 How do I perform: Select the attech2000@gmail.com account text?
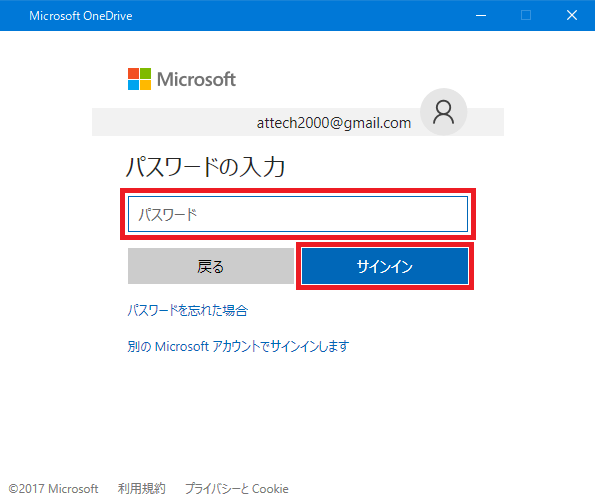point(334,123)
